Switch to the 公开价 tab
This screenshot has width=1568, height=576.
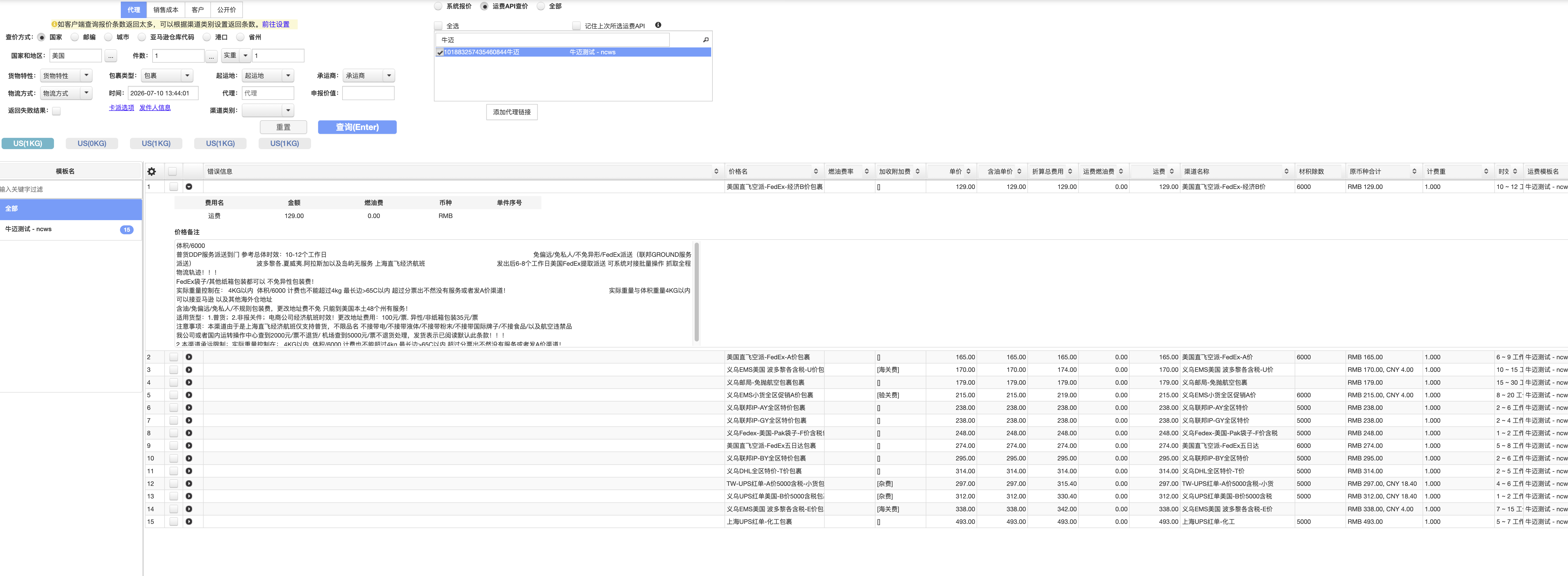[226, 10]
